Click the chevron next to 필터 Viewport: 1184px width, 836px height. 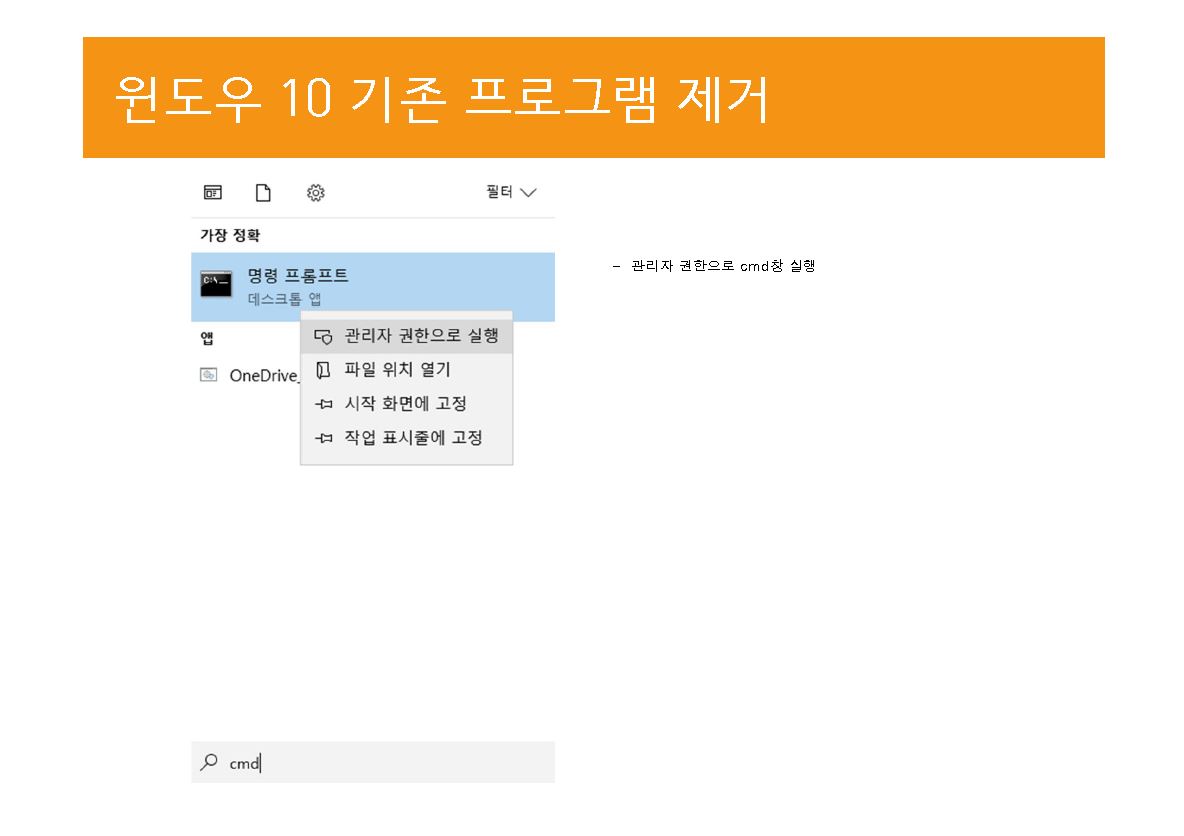tap(529, 193)
